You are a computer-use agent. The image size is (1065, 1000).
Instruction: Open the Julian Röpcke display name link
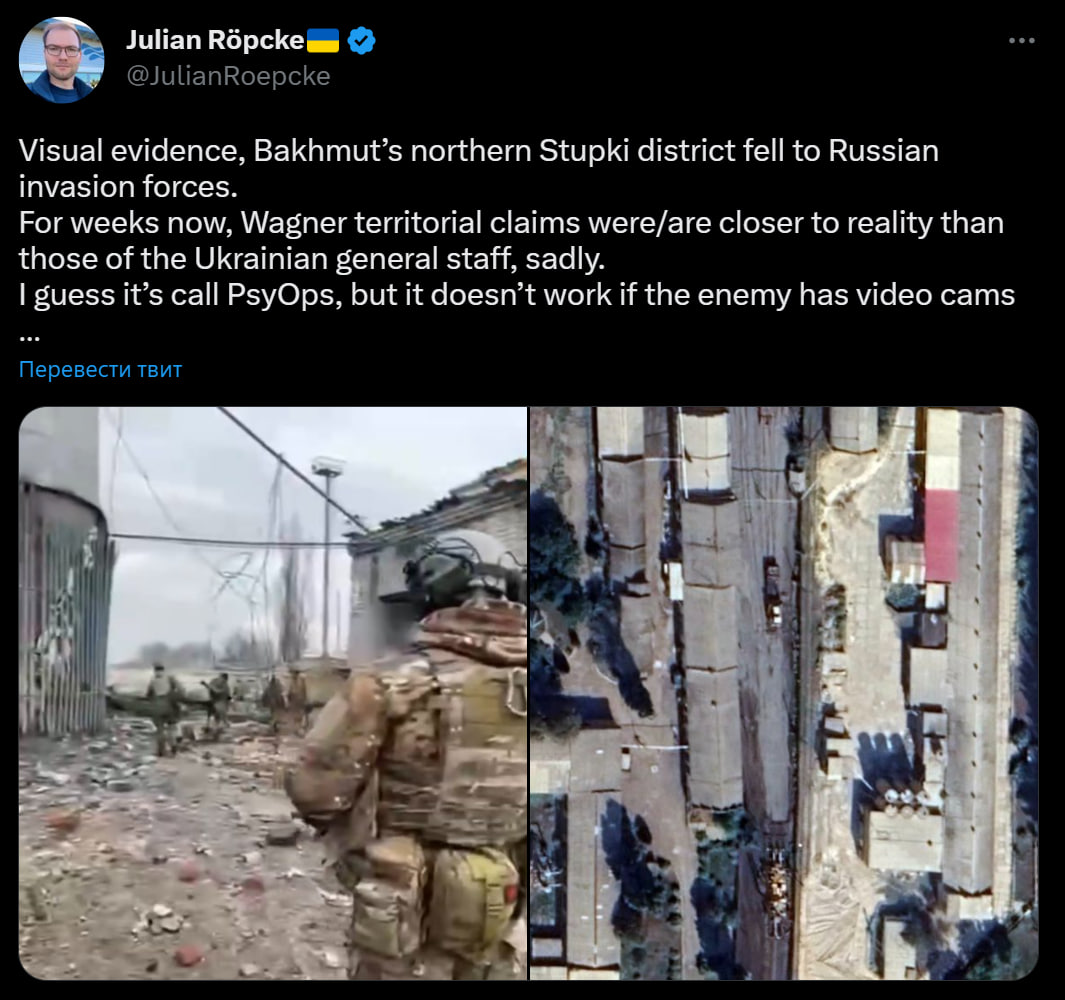215,41
